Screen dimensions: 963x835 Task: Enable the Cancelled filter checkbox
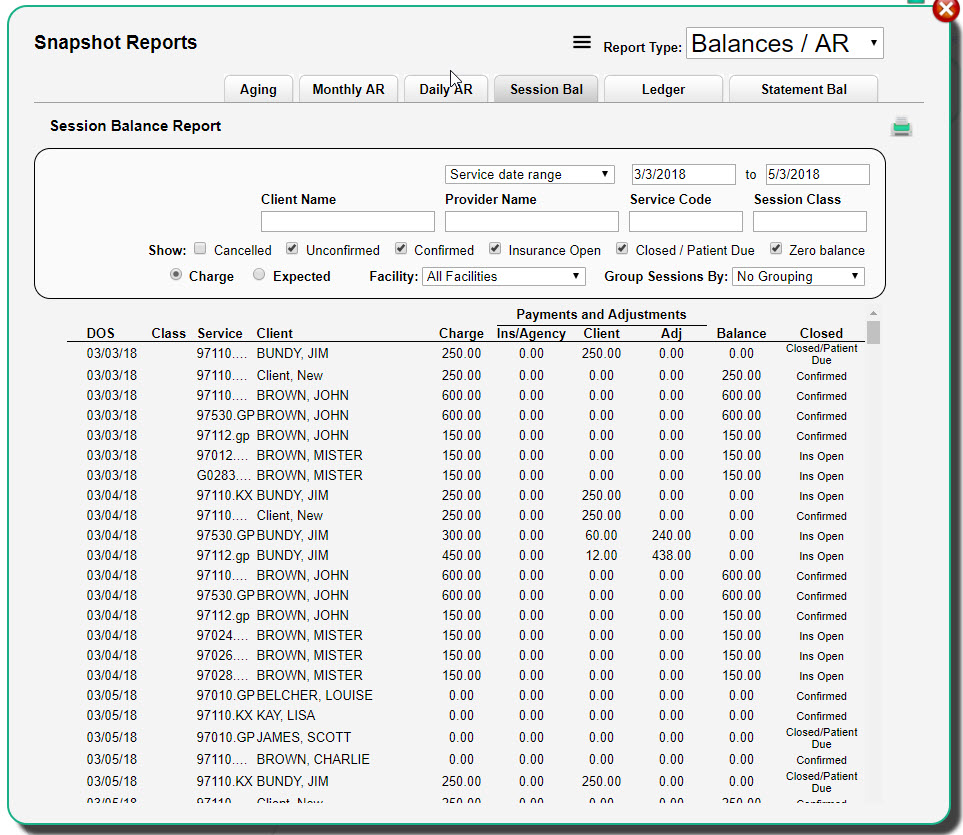pyautogui.click(x=200, y=249)
